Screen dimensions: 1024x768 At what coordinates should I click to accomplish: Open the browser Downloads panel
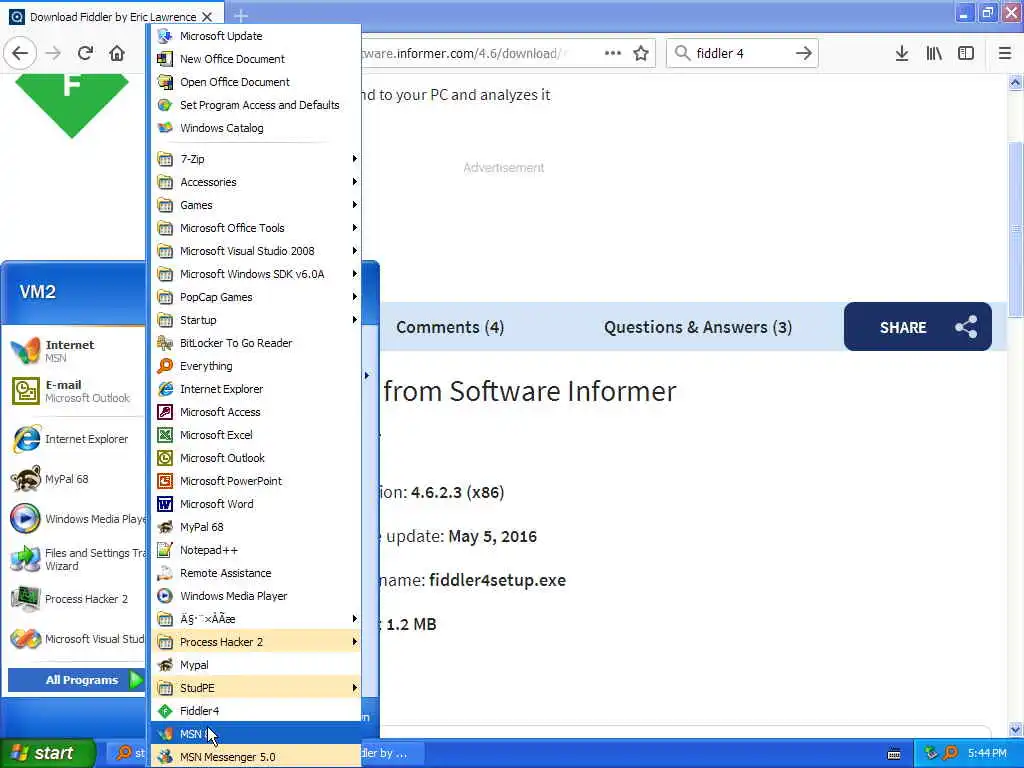coord(902,53)
